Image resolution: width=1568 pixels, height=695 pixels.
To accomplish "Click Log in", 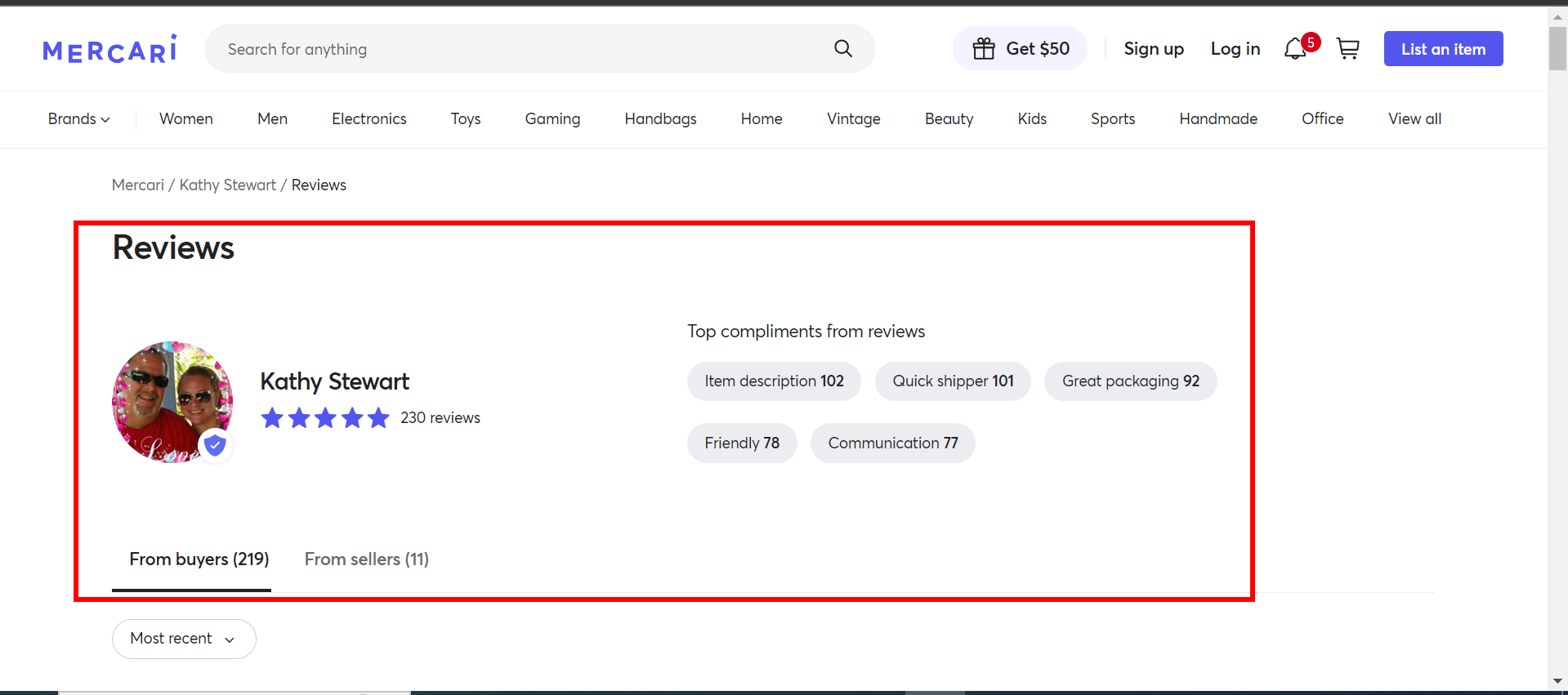I will click(1235, 49).
